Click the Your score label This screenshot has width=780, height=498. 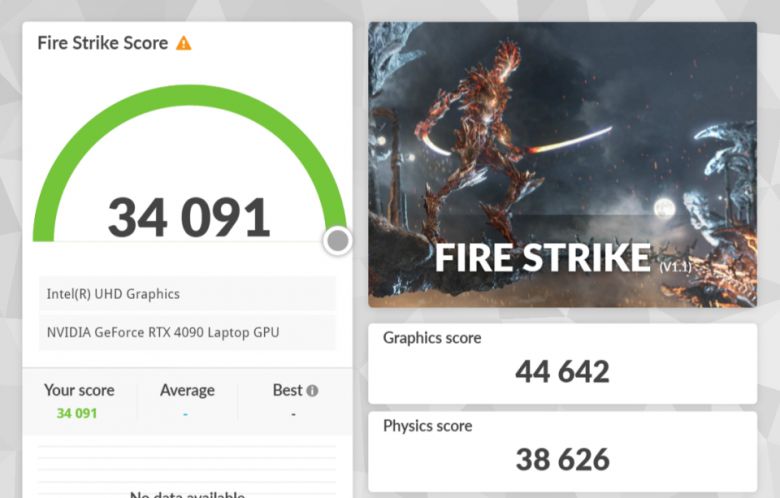pyautogui.click(x=79, y=390)
